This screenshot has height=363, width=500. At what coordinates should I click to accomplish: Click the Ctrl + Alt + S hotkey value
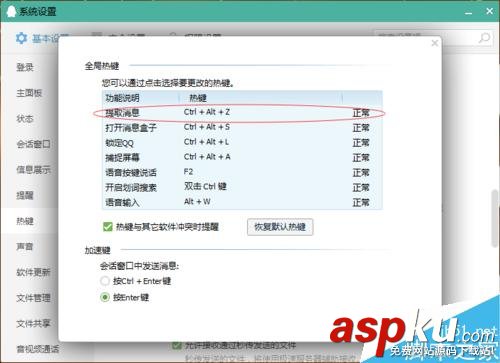point(207,127)
